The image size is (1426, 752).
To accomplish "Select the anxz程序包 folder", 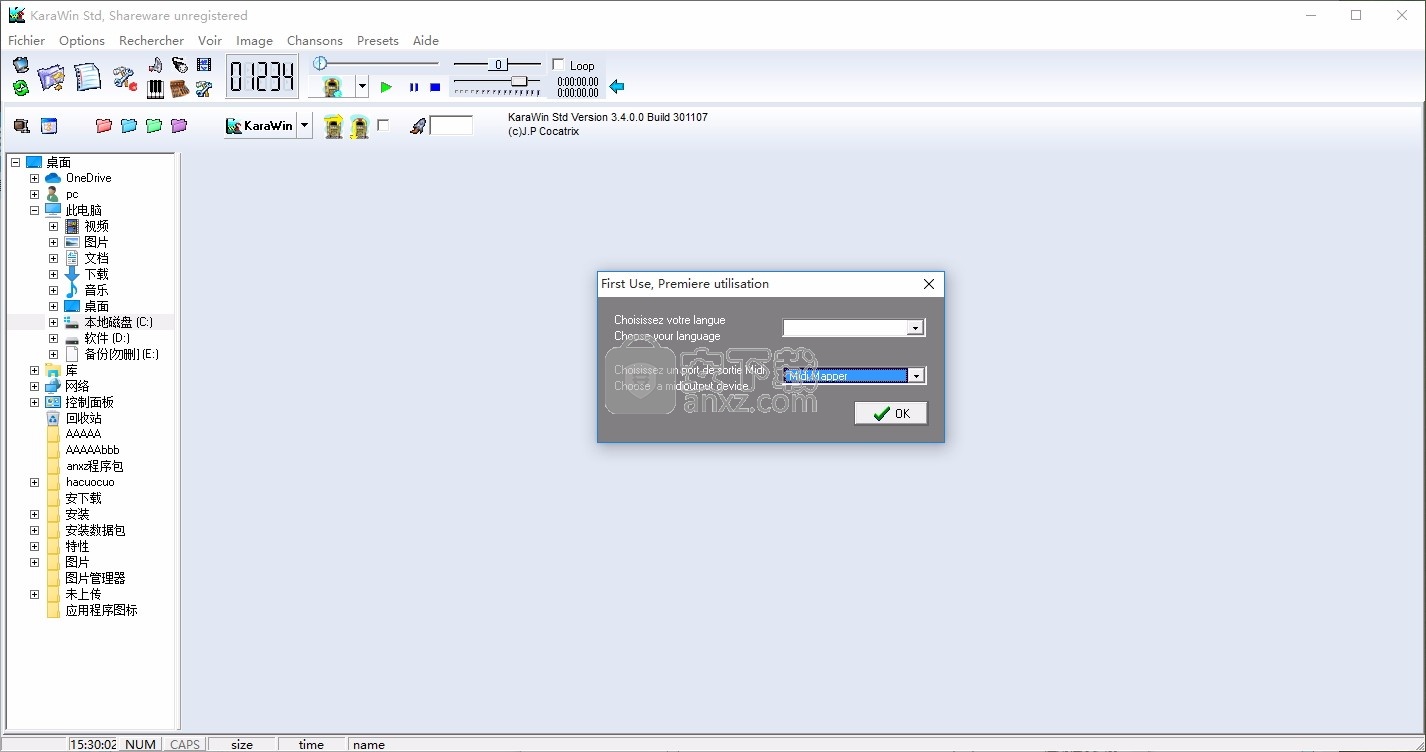I will tap(95, 466).
